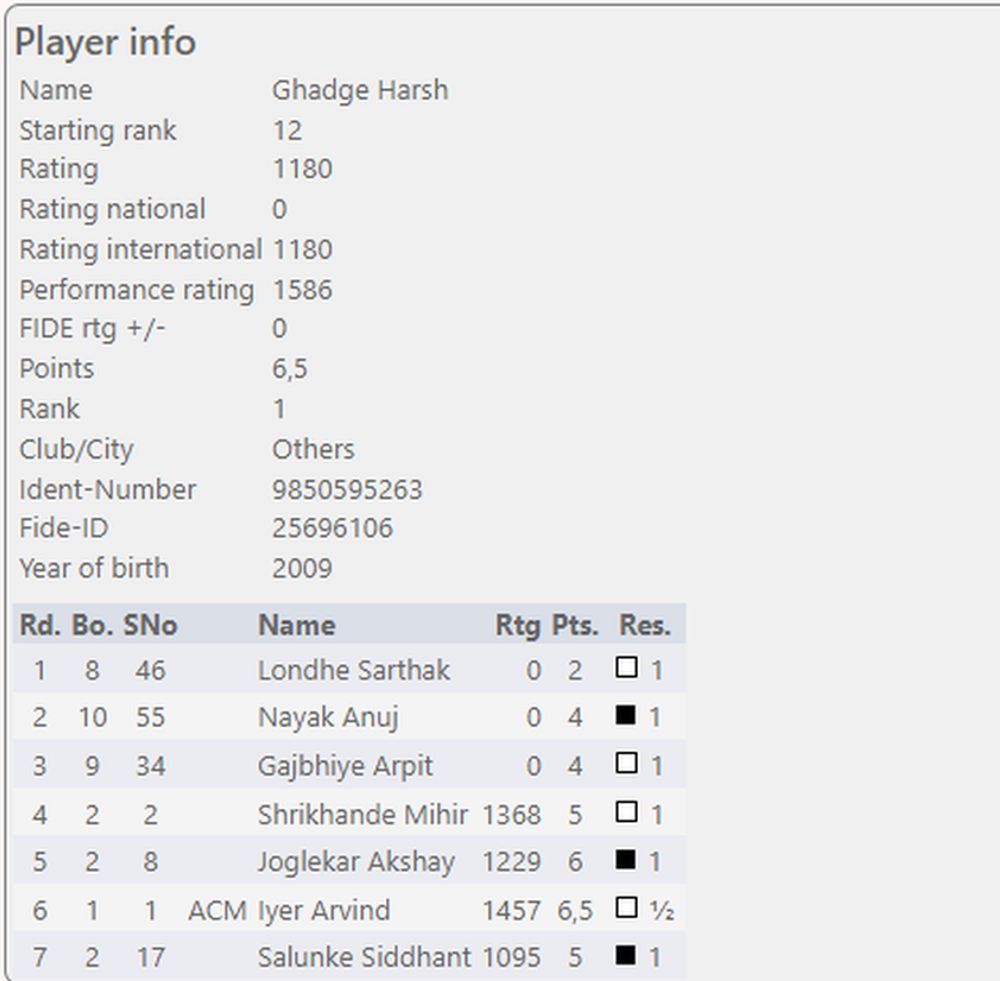Click white square icon in Shrikhande Mihir row

[x=626, y=812]
